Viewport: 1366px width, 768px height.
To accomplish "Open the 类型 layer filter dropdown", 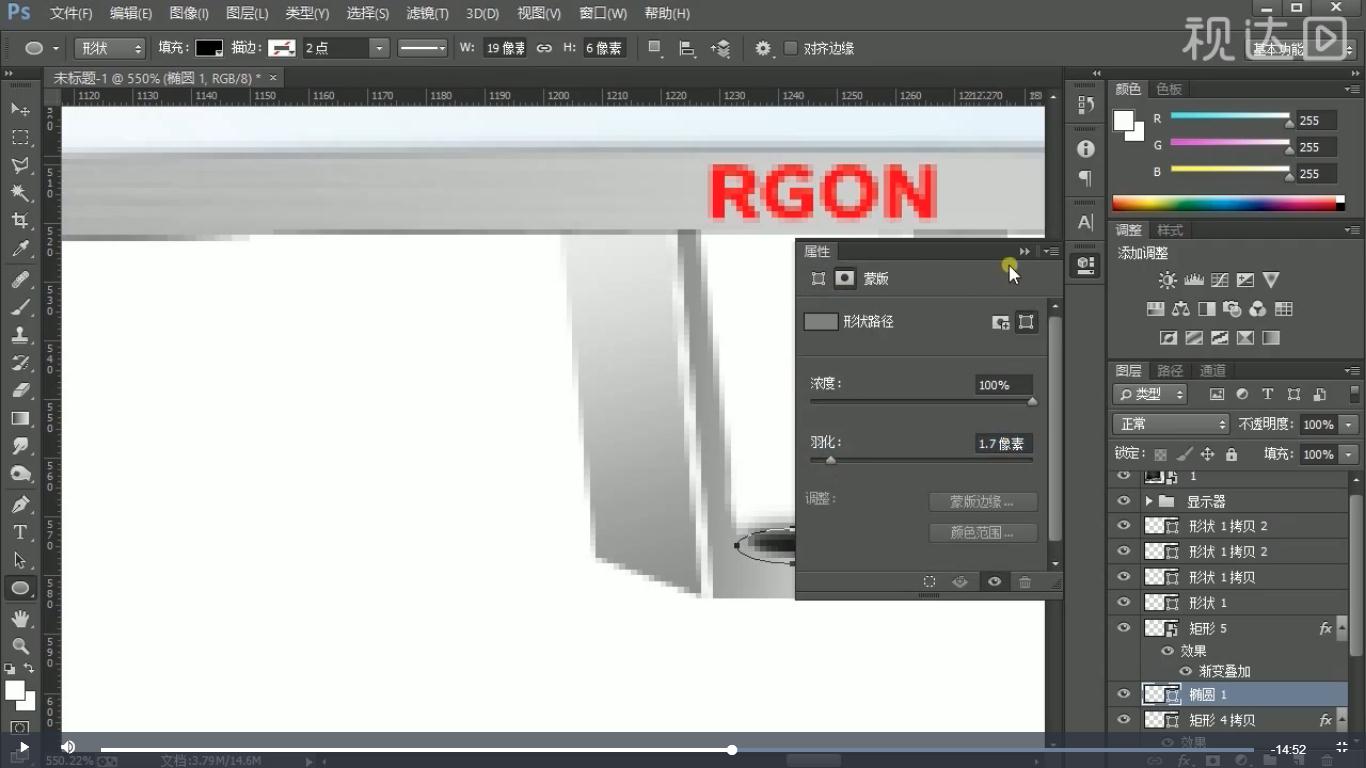I will pyautogui.click(x=1150, y=395).
